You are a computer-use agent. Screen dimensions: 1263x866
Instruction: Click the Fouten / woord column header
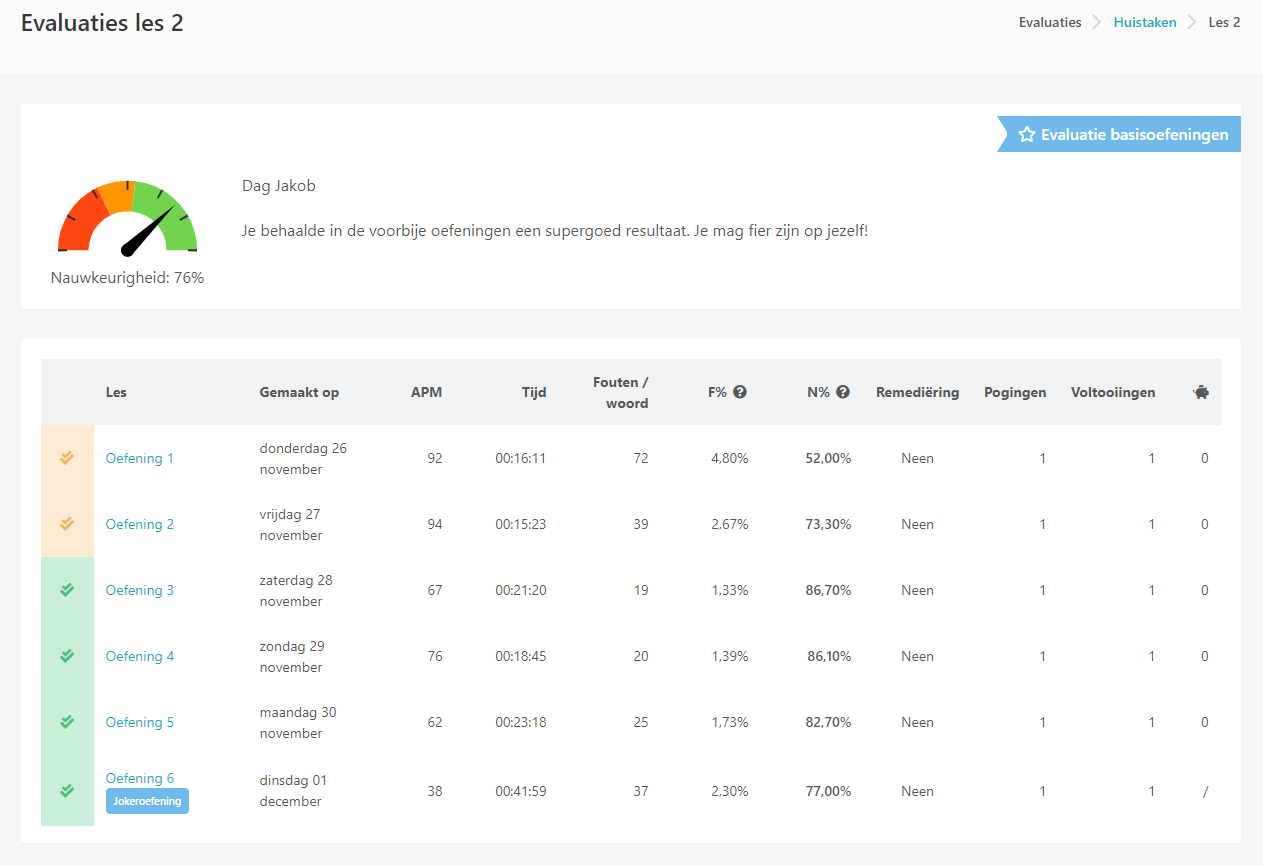click(621, 392)
